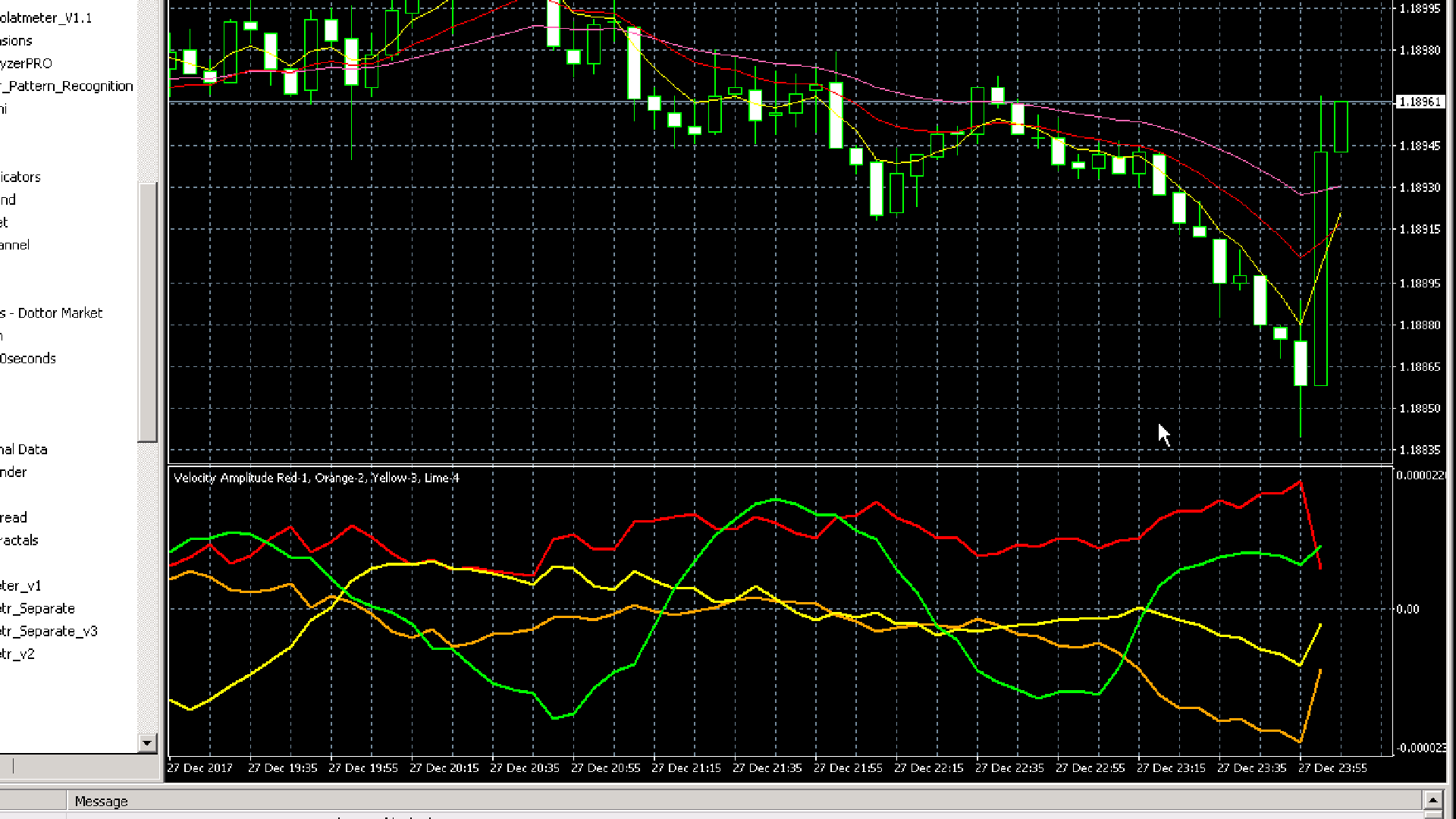Screen dimensions: 1456x819
Task: Open the Dottor Market navigator item
Action: tap(52, 312)
